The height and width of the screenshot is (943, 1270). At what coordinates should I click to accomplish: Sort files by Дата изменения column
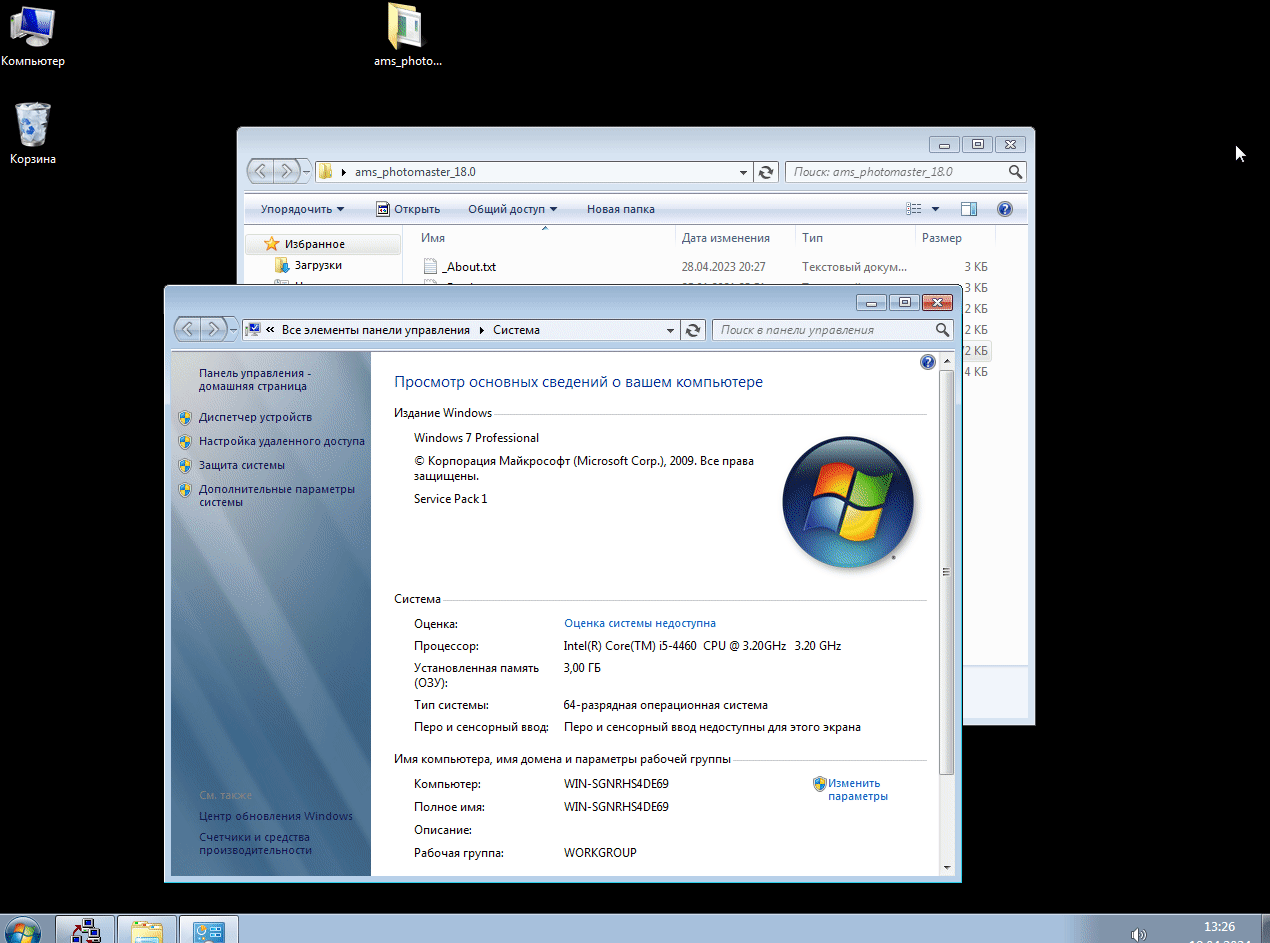coord(736,238)
